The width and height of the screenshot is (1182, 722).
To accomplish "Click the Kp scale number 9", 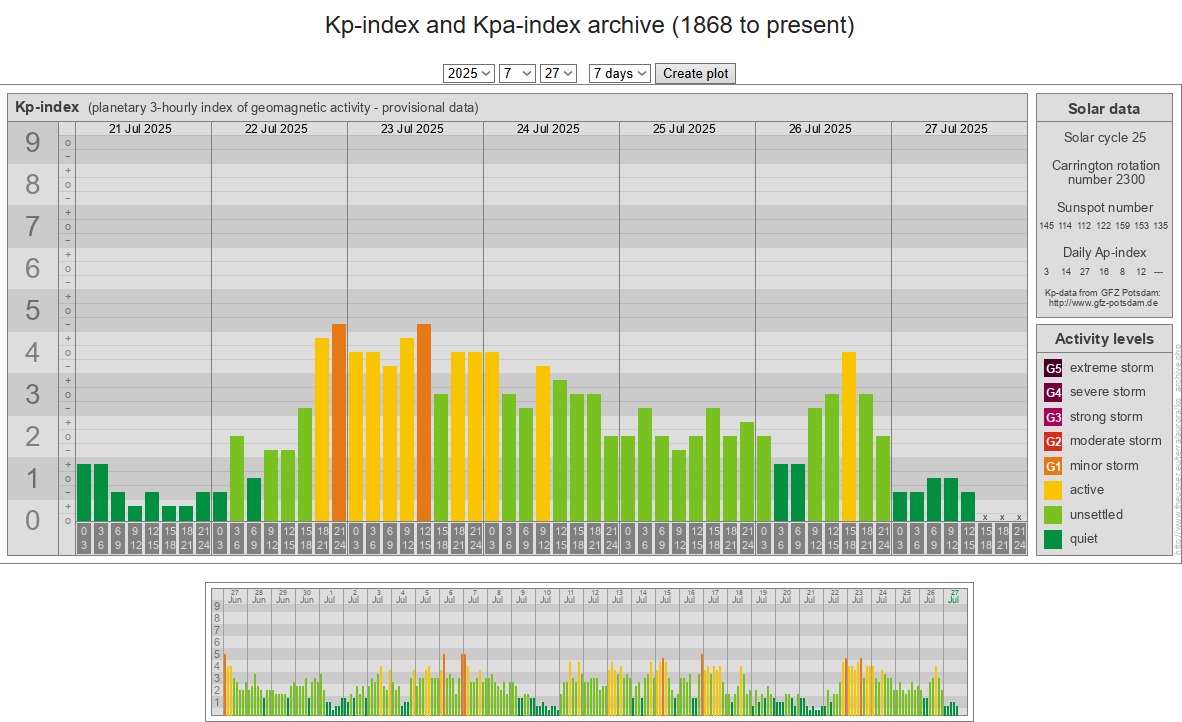I will tap(32, 142).
